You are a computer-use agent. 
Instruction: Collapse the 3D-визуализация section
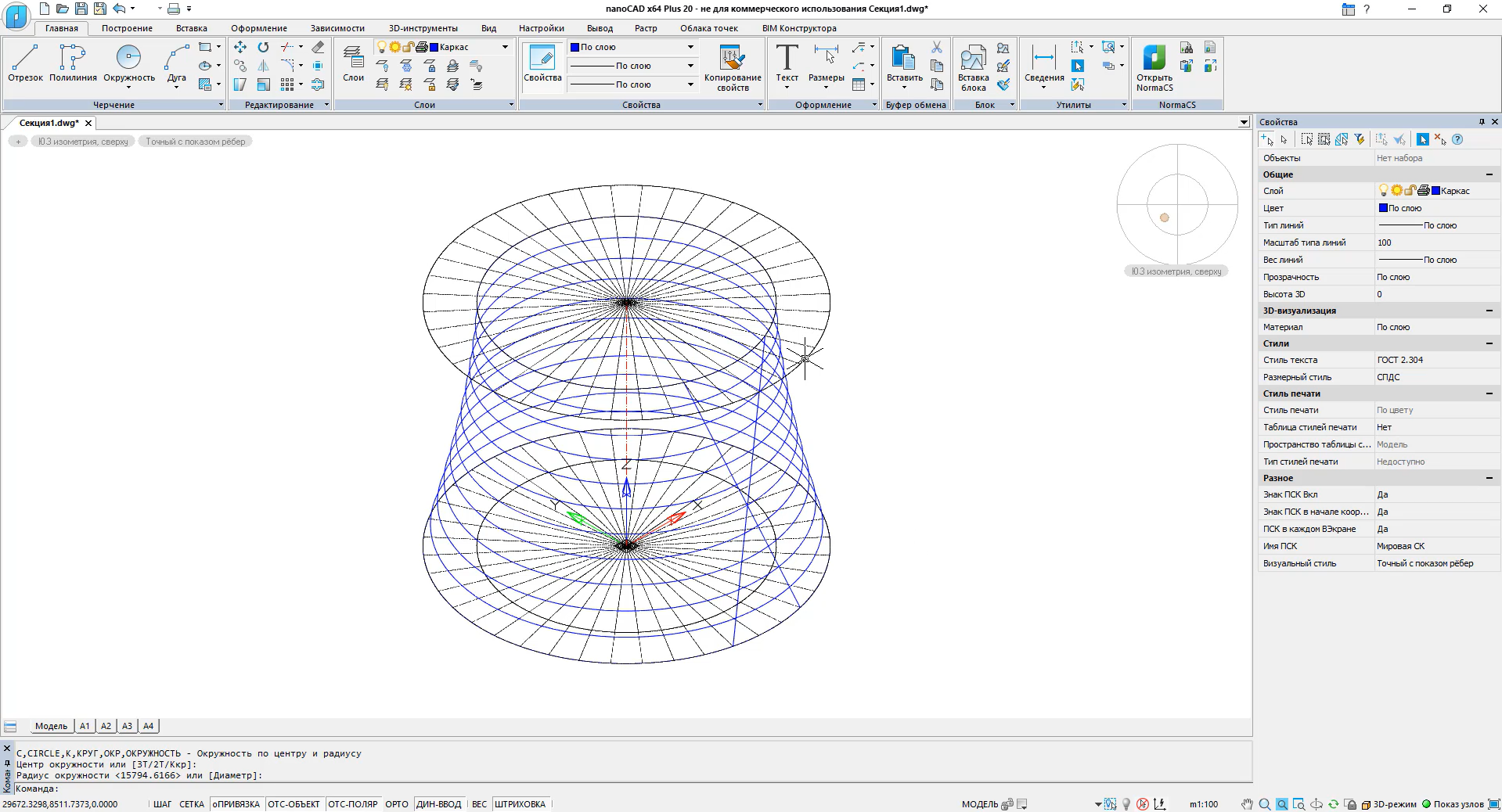[x=1489, y=311]
